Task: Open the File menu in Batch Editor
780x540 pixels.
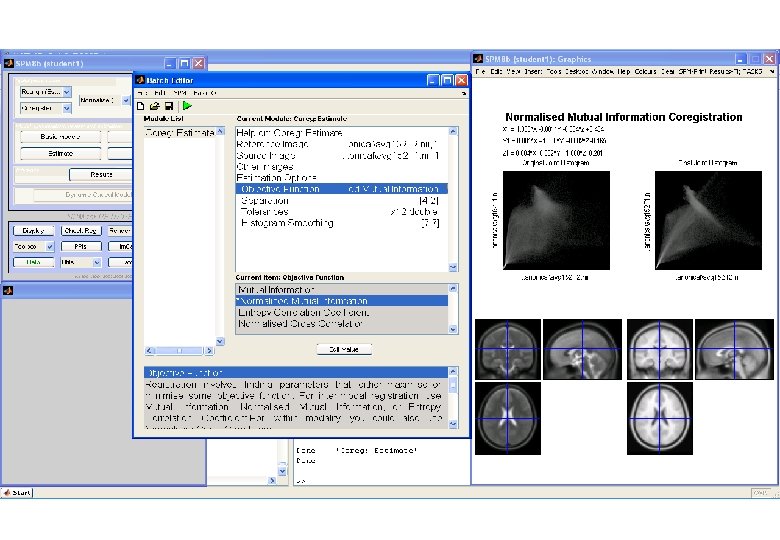Action: click(142, 93)
